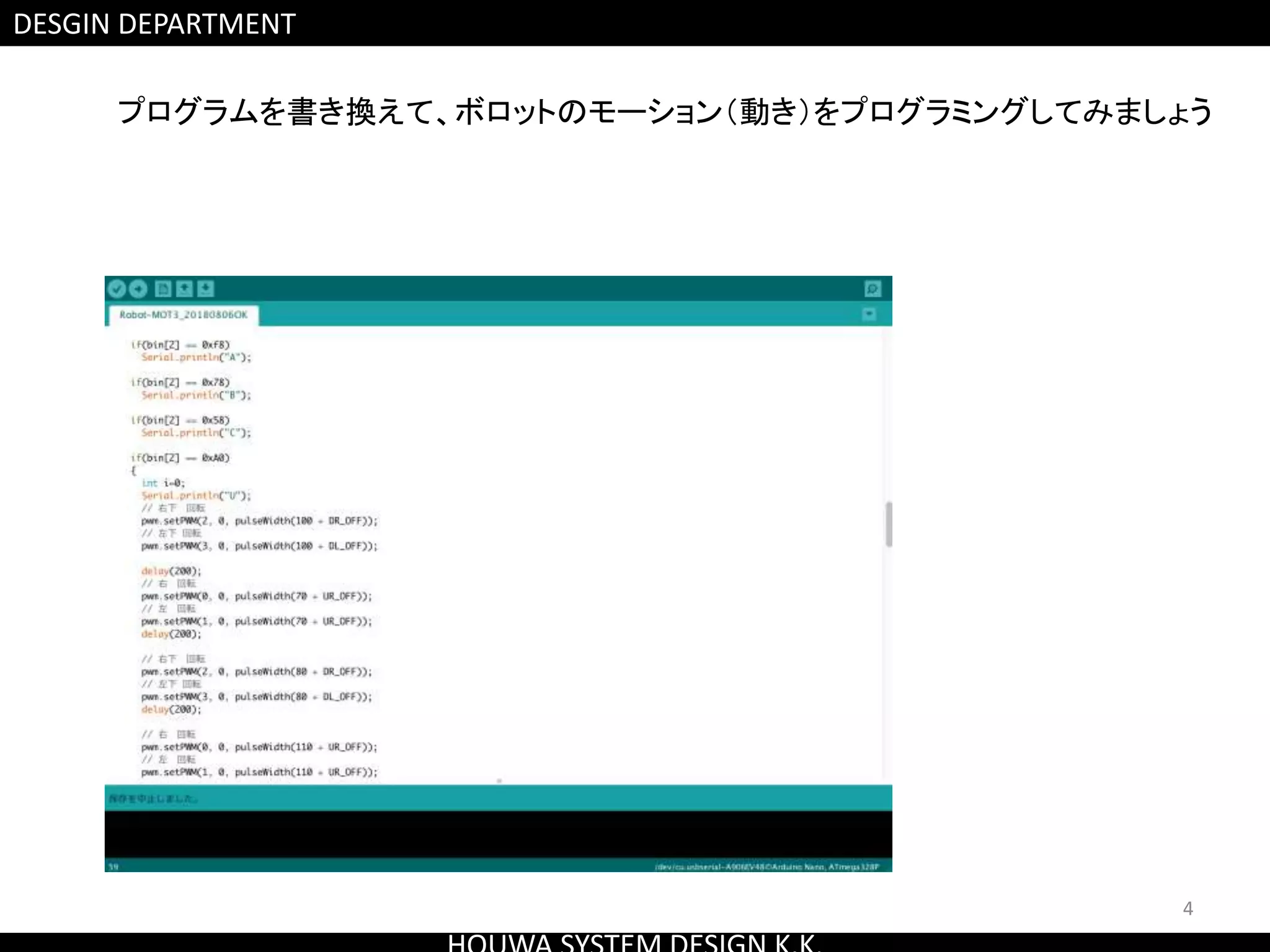Open the Serial Monitor icon
Viewport: 1270px width, 952px height.
click(873, 289)
